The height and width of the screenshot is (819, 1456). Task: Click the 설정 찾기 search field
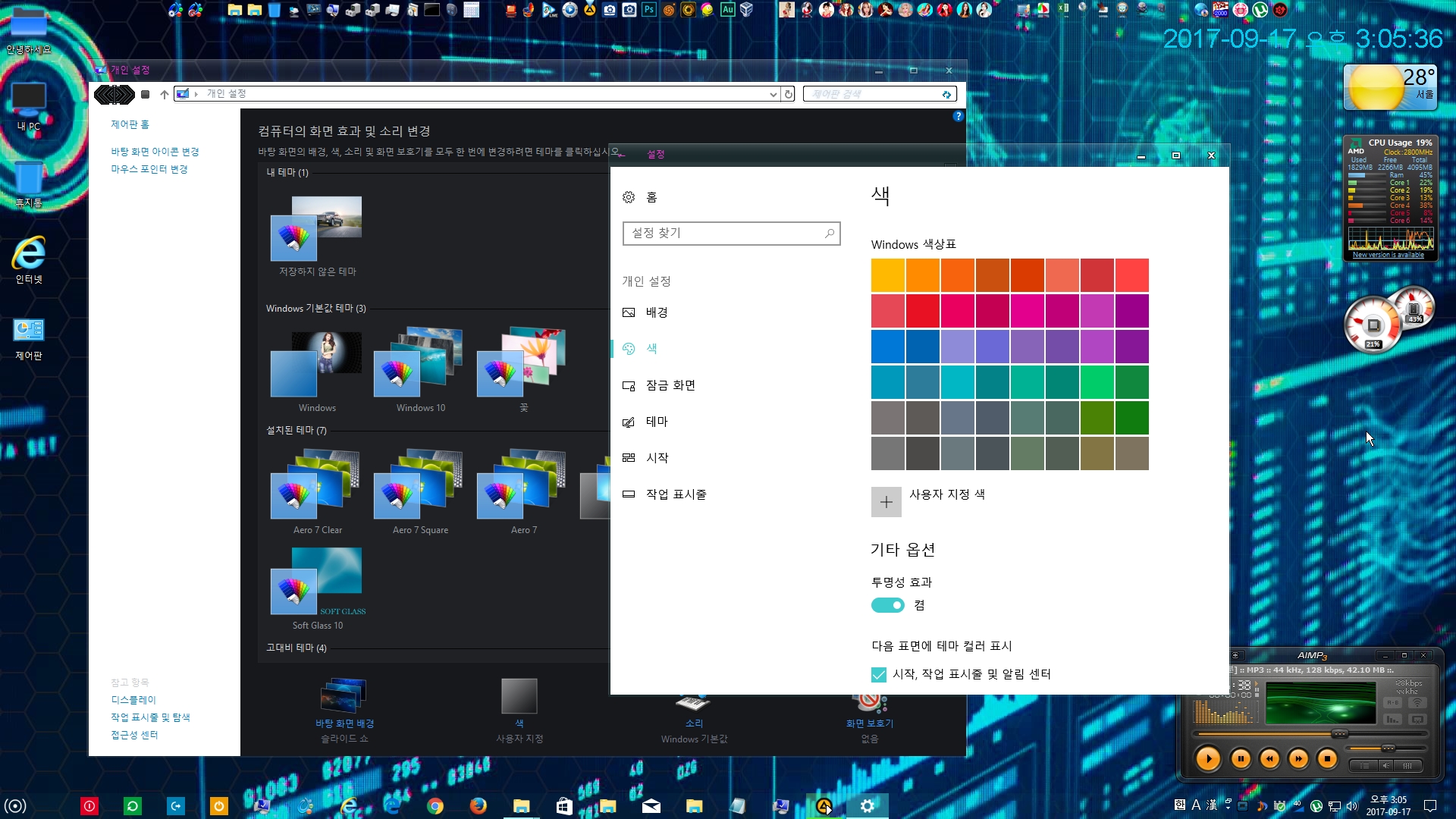coord(731,234)
